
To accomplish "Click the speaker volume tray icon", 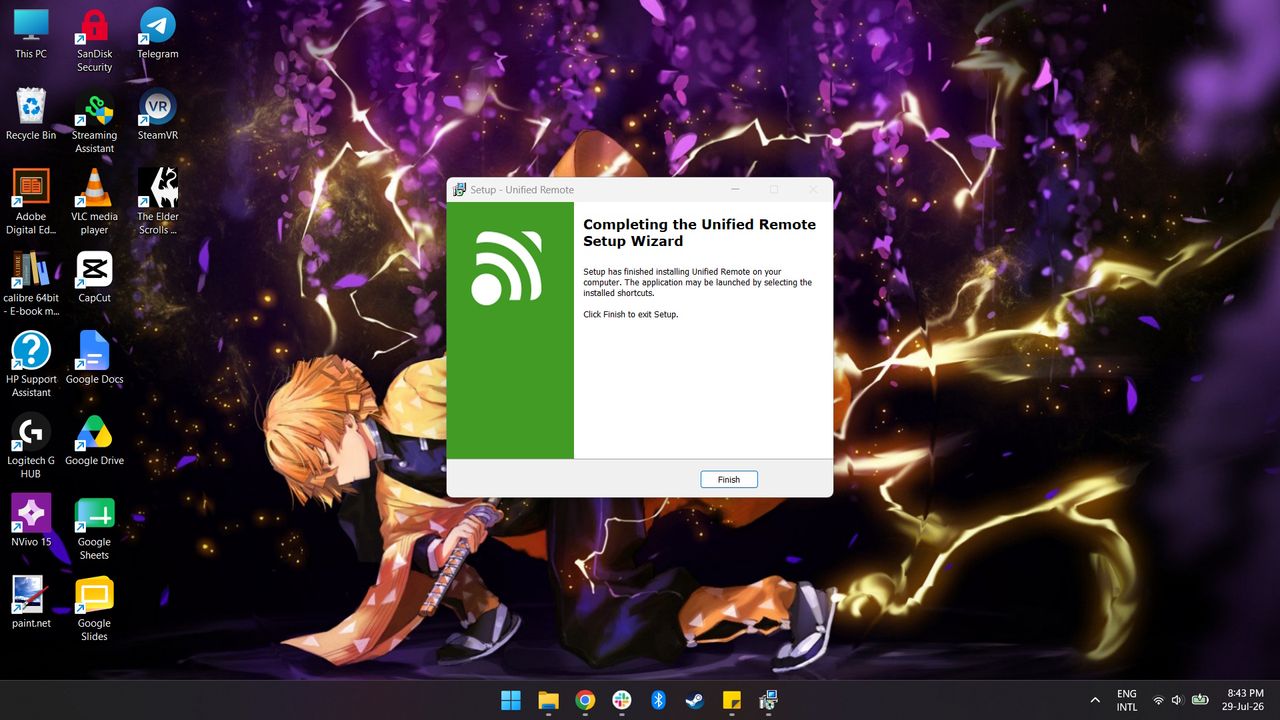I will point(1177,700).
